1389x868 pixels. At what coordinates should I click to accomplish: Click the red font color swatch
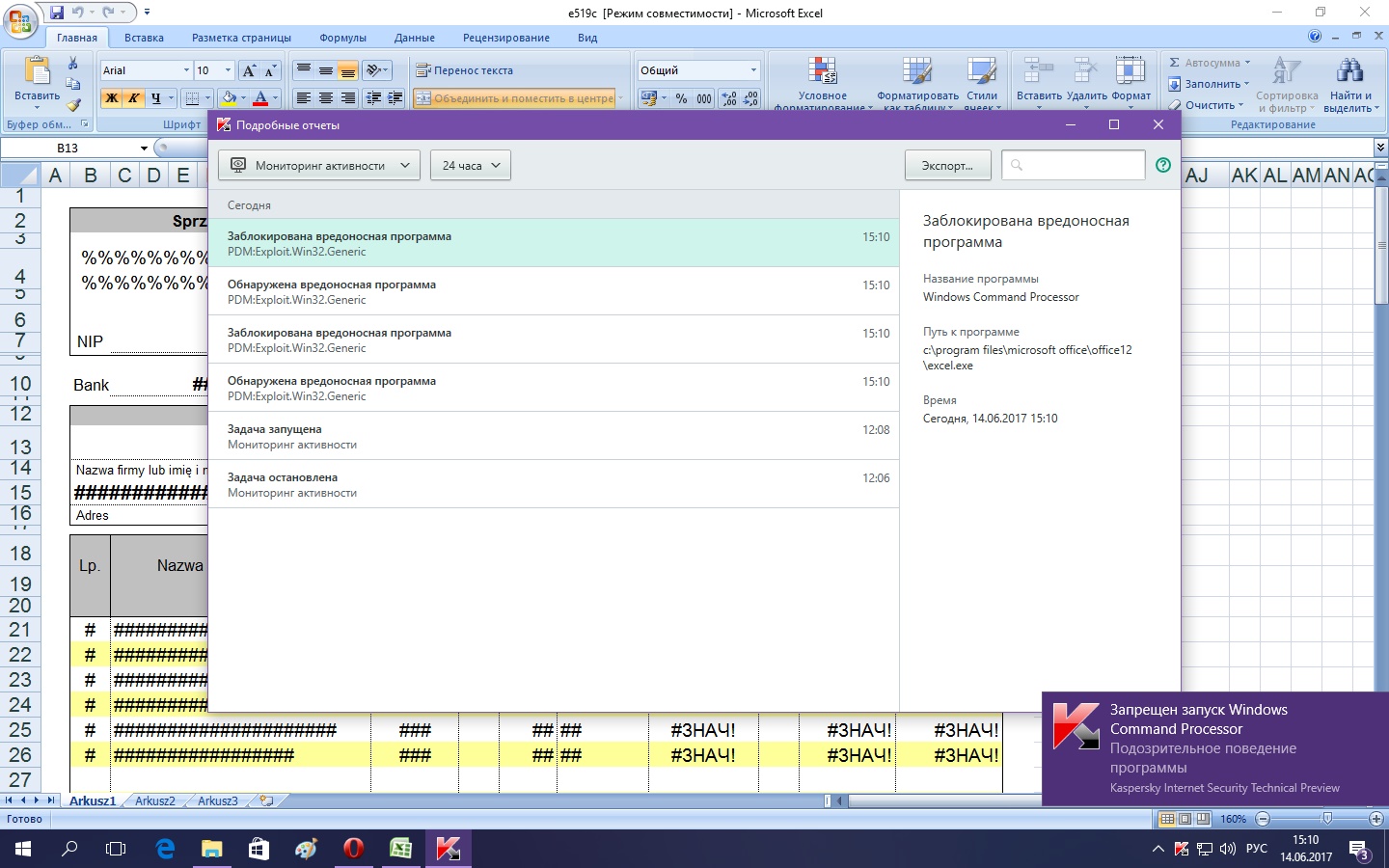point(260,98)
